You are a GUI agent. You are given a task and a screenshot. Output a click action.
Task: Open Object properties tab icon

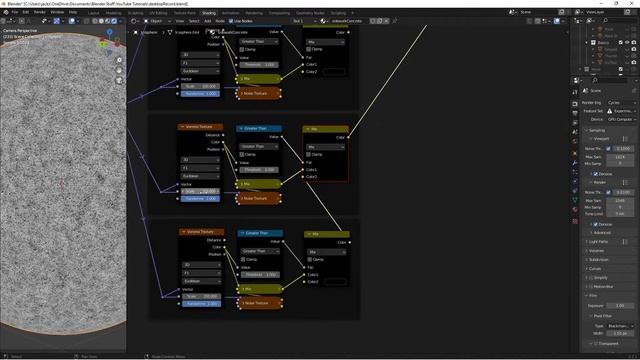(575, 153)
